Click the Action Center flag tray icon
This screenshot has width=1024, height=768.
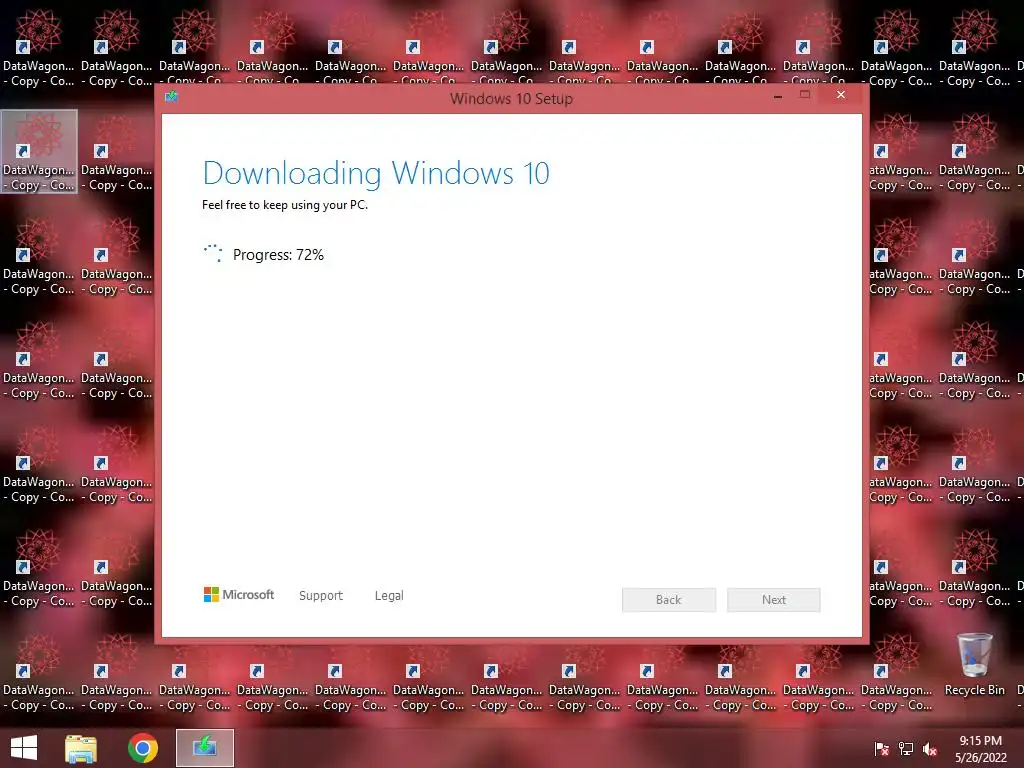point(881,749)
